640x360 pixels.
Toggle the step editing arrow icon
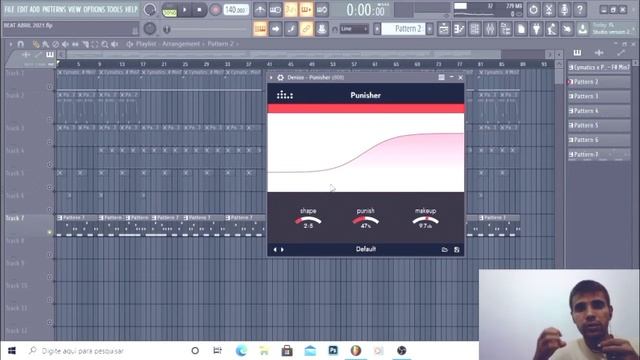pyautogui.click(x=276, y=29)
